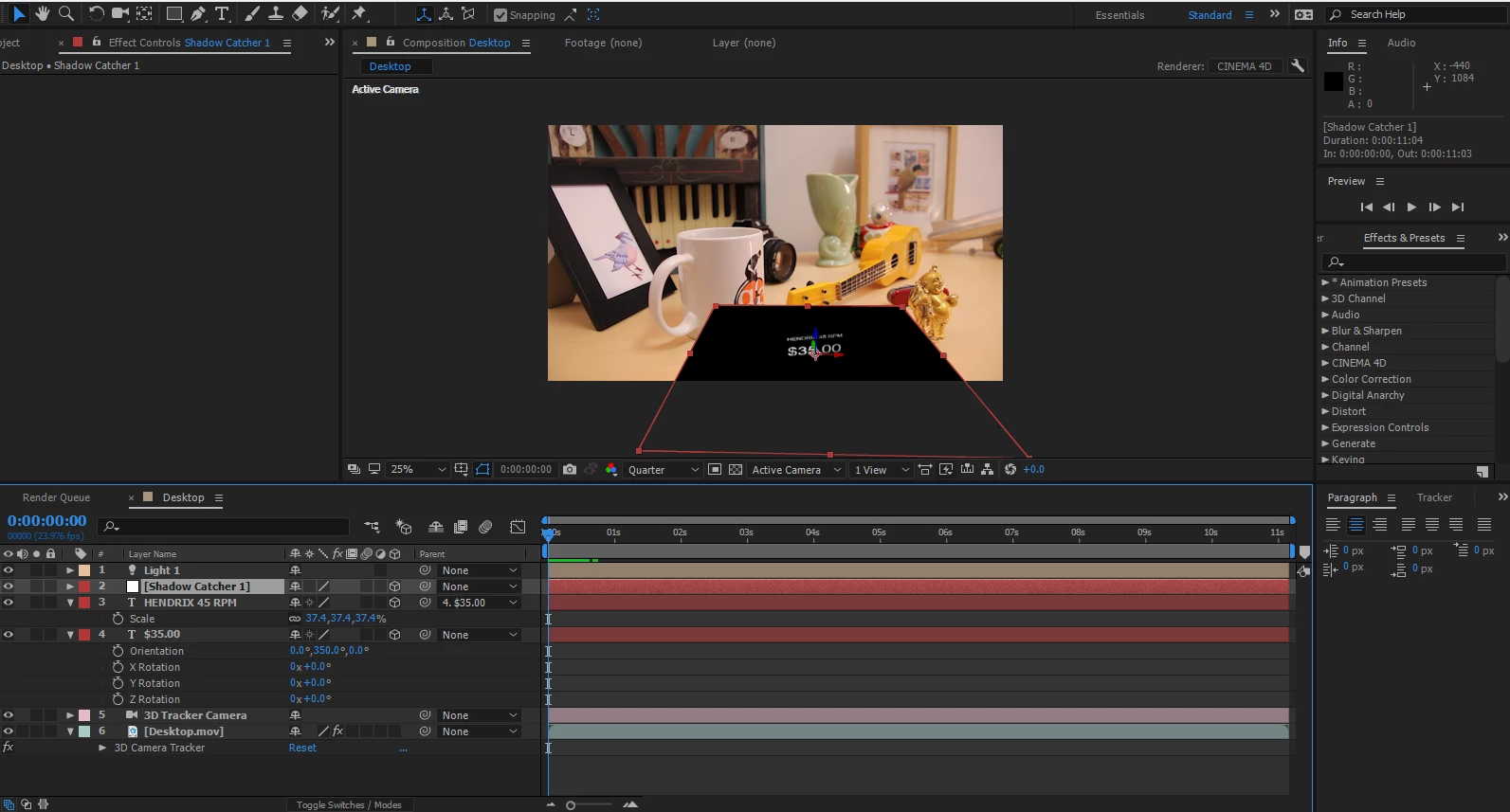1510x812 pixels.
Task: Hide the Light 1 layer
Action: pos(9,570)
